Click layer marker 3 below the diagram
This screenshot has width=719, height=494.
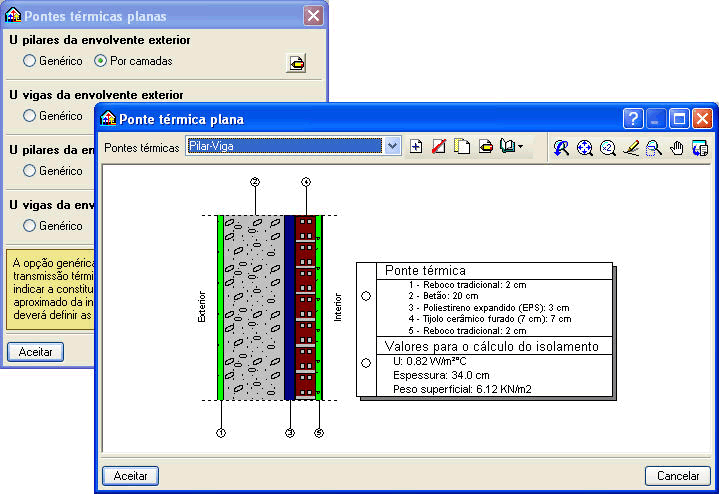click(290, 433)
